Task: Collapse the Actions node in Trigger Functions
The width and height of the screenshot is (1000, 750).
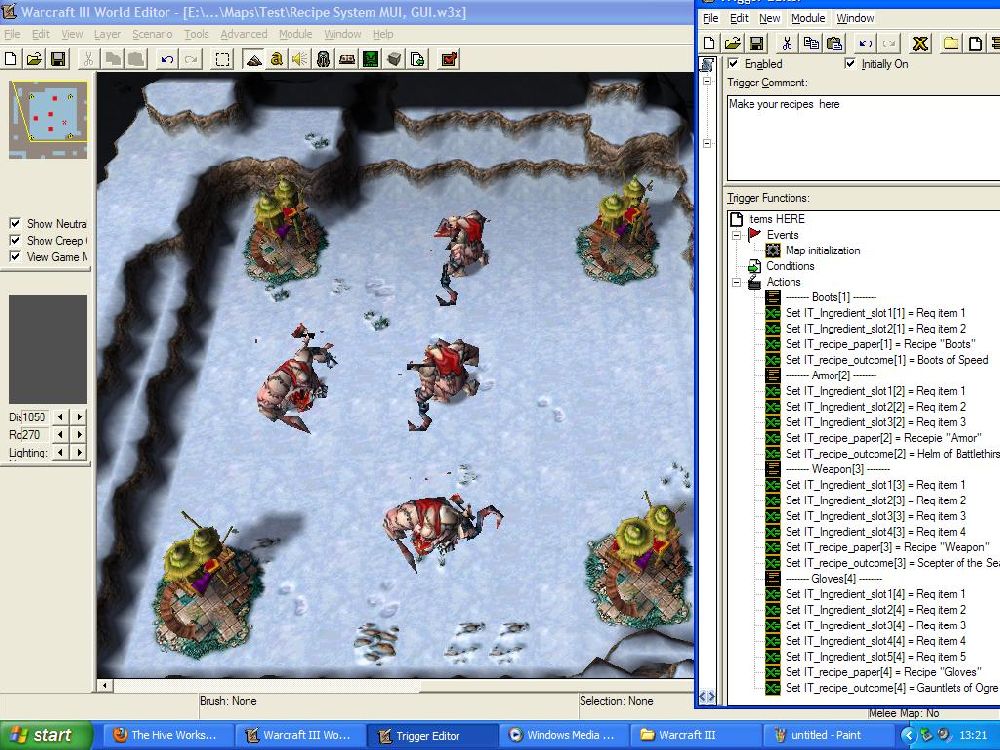Action: [737, 282]
